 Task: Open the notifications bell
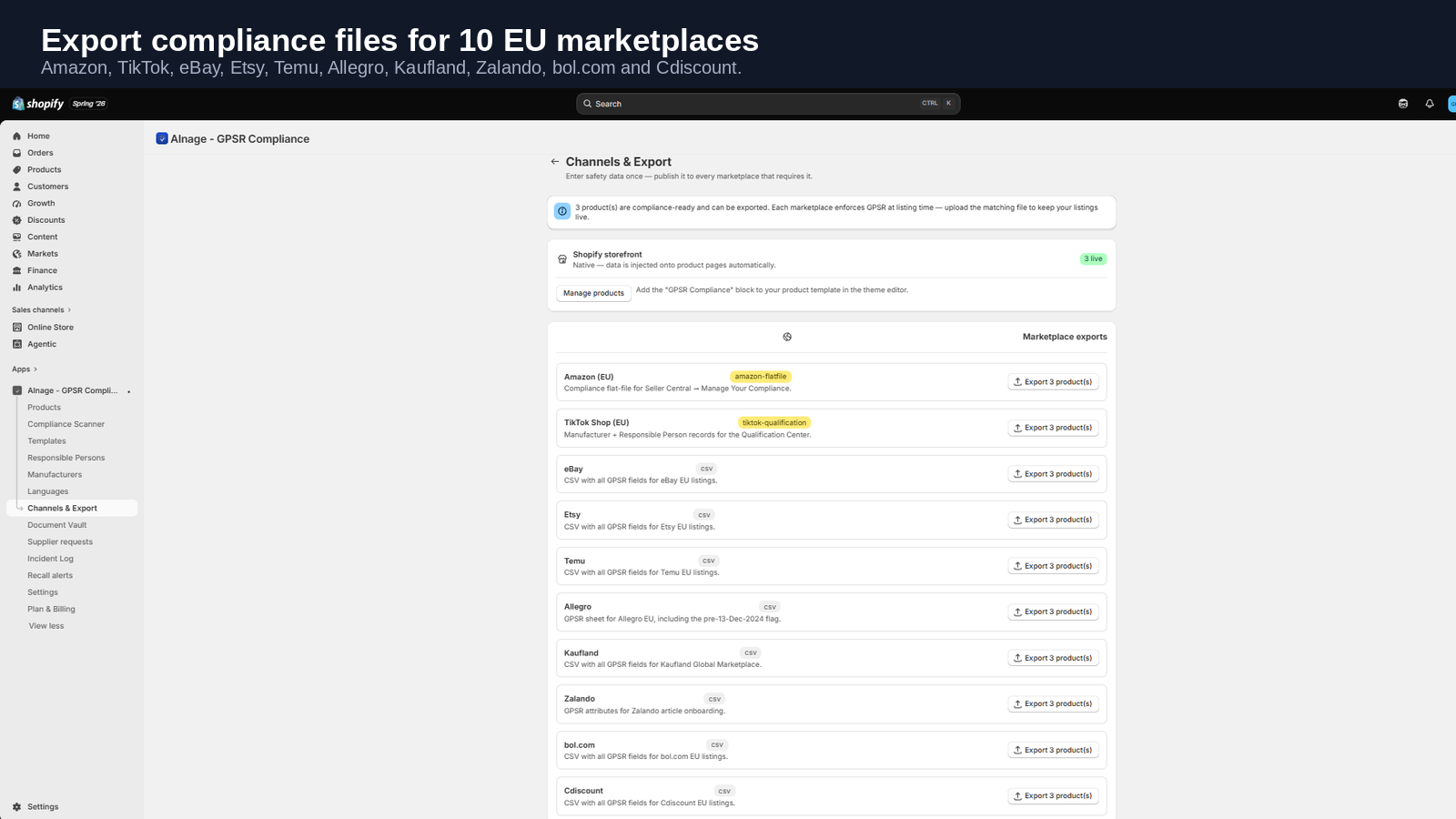click(x=1430, y=104)
